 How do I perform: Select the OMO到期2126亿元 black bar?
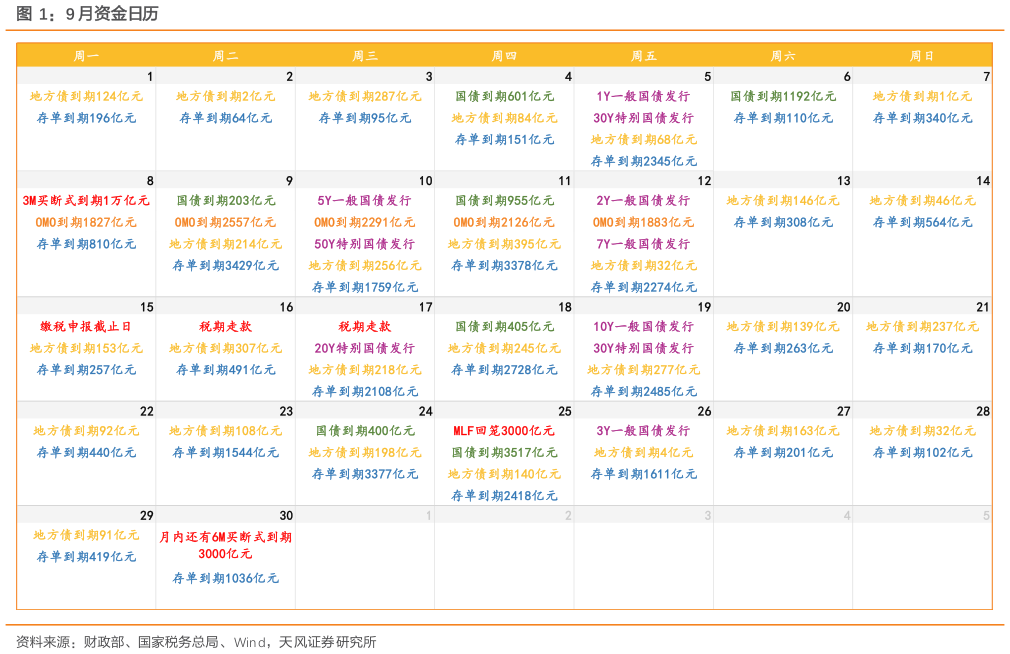pyautogui.click(x=504, y=222)
